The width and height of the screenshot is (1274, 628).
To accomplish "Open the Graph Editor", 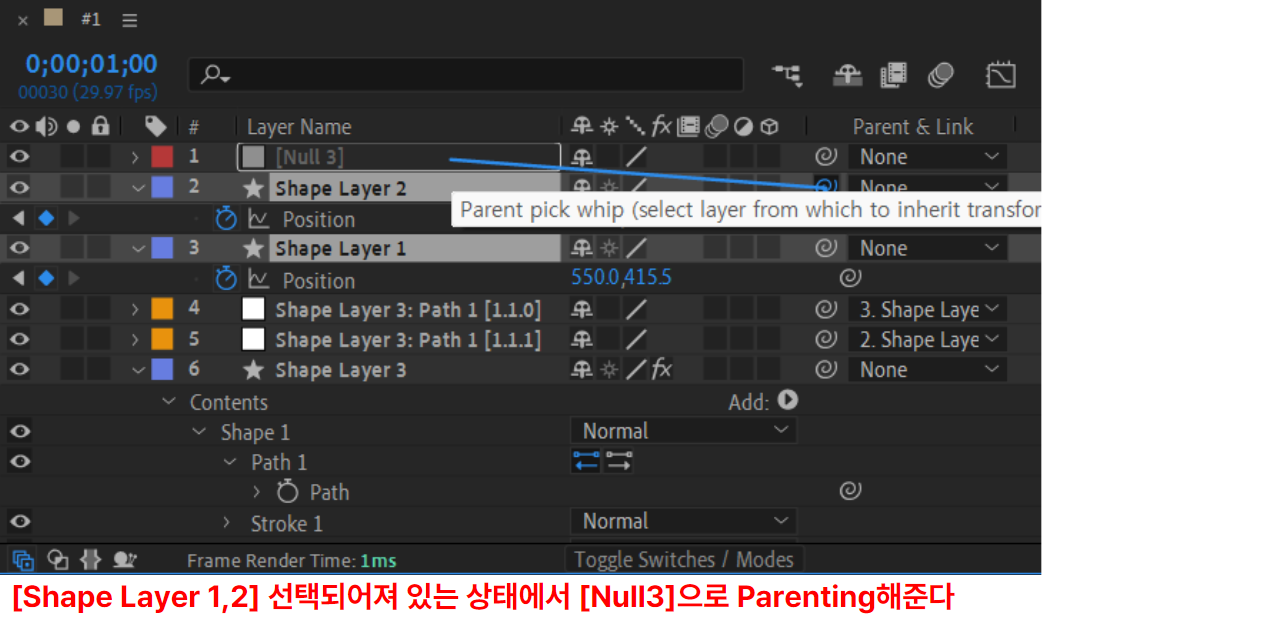I will 1001,74.
